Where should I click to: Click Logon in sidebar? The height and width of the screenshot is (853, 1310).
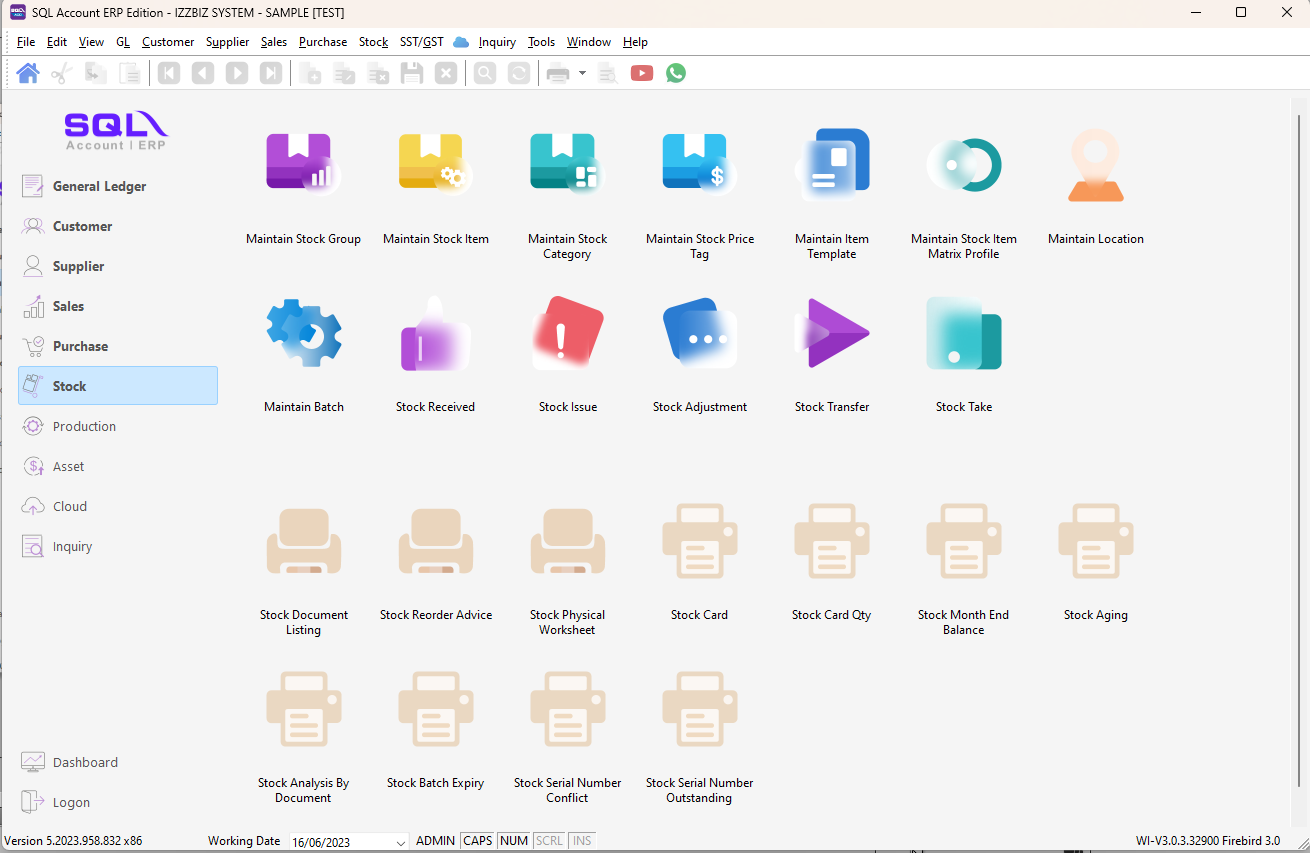pos(118,802)
